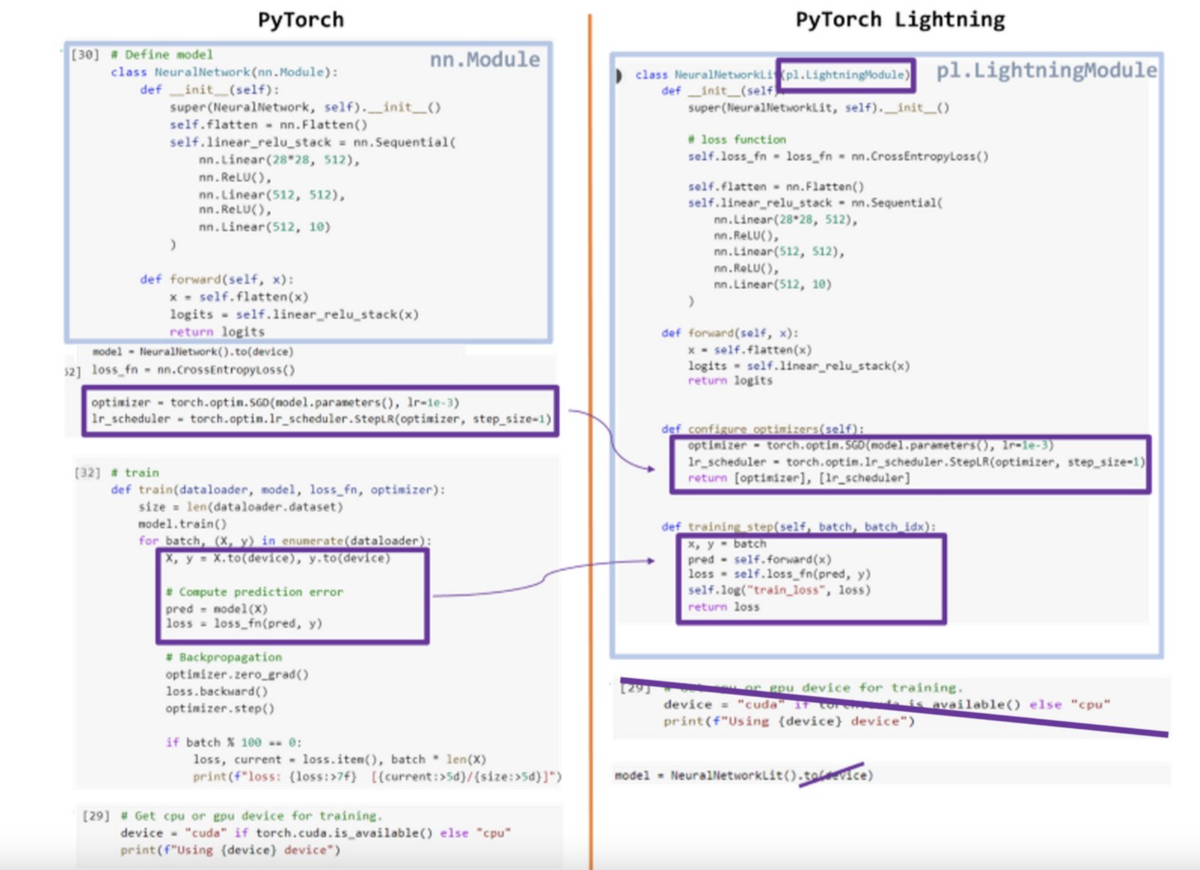
Task: Click the orange divider between columns
Action: 590,435
